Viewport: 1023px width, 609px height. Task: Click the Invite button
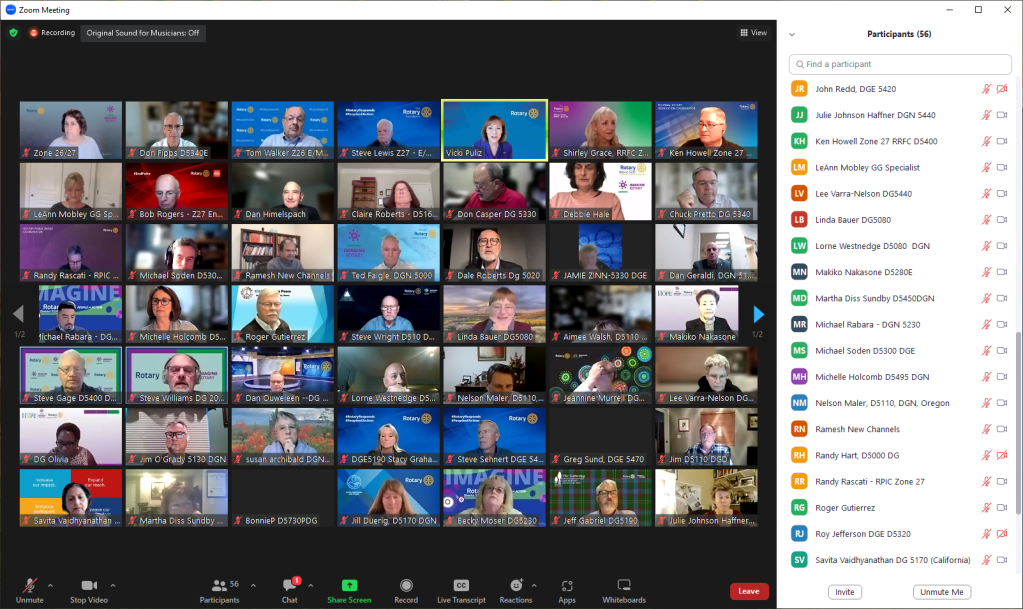coord(845,592)
